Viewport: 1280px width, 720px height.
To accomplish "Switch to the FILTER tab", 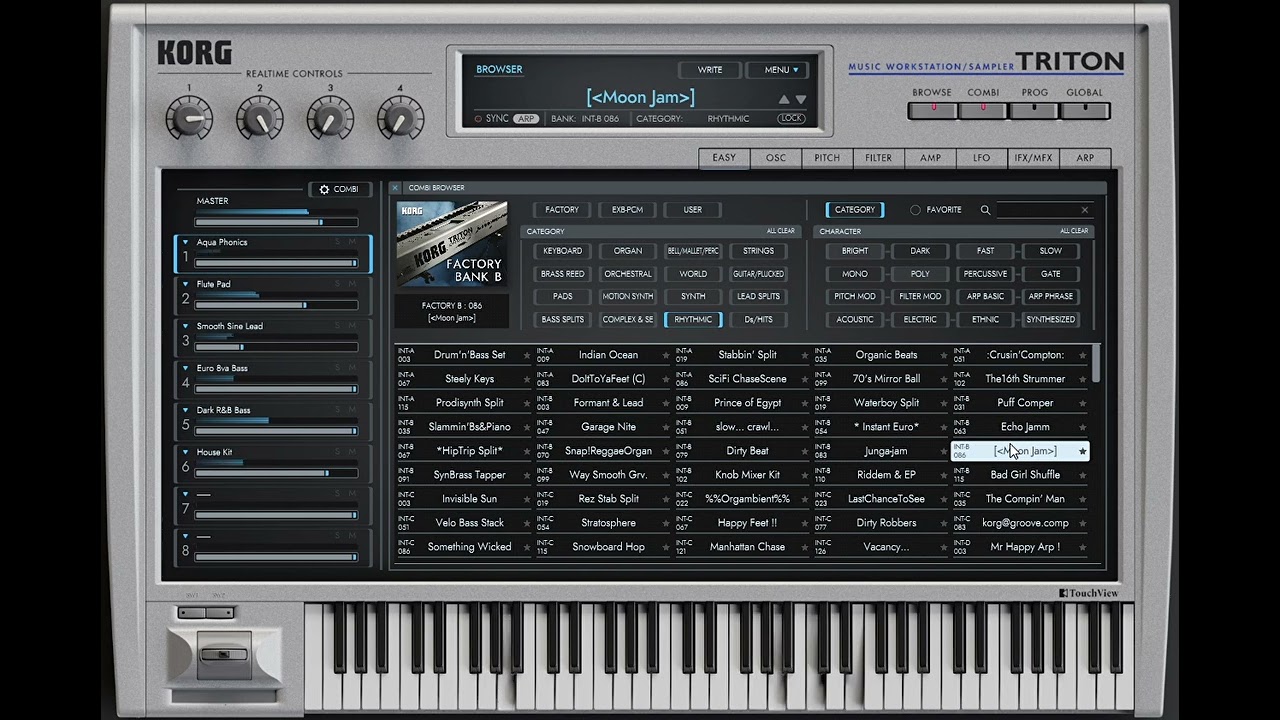I will pos(879,158).
